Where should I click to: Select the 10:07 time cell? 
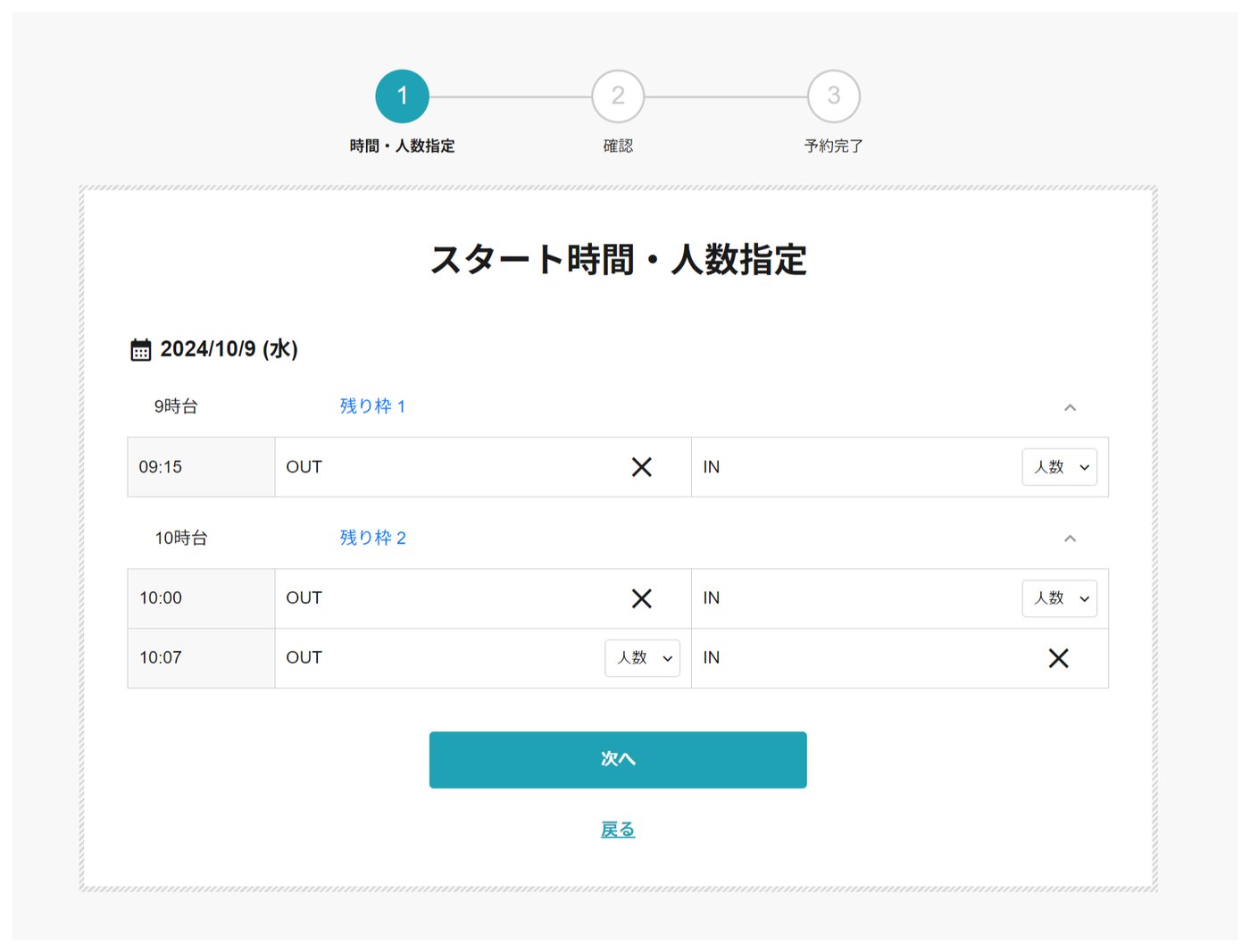point(202,658)
